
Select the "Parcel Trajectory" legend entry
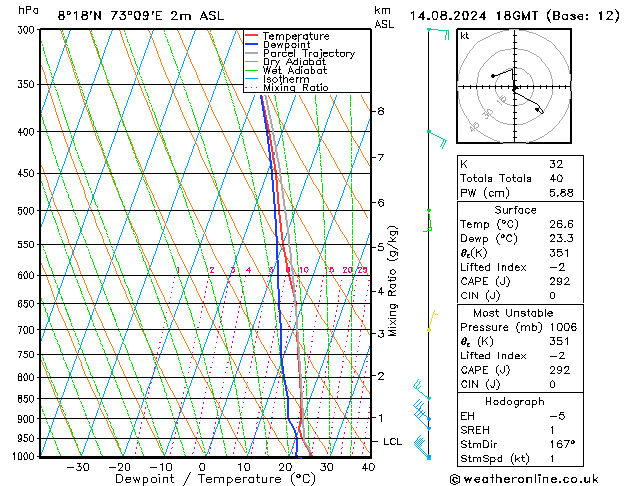[309, 53]
